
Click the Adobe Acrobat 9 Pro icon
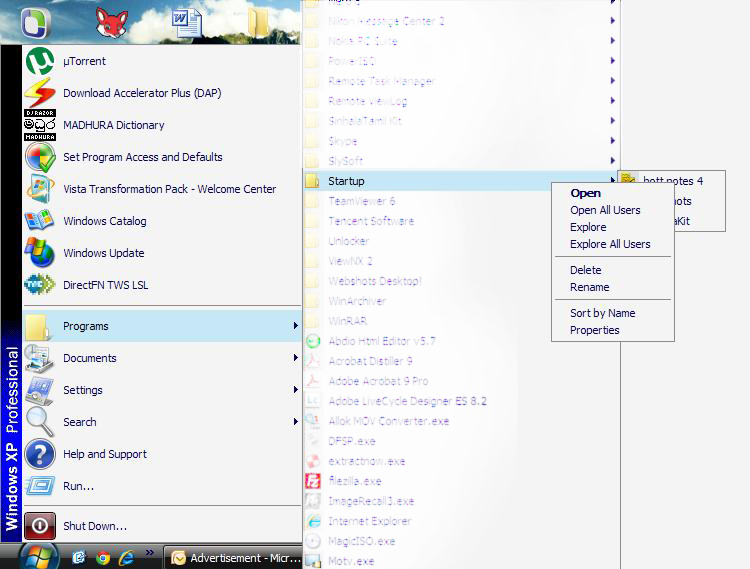(x=313, y=381)
